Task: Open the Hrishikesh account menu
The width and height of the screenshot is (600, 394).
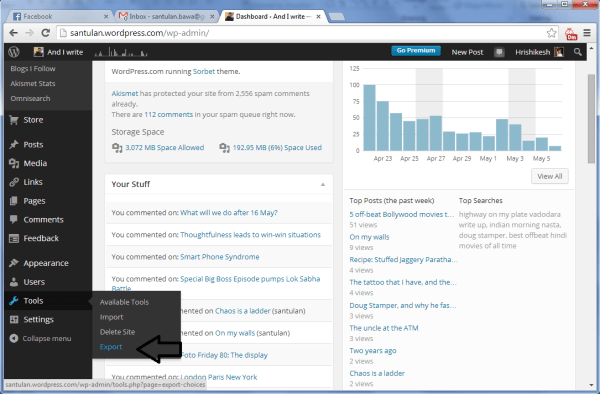Action: tap(539, 52)
